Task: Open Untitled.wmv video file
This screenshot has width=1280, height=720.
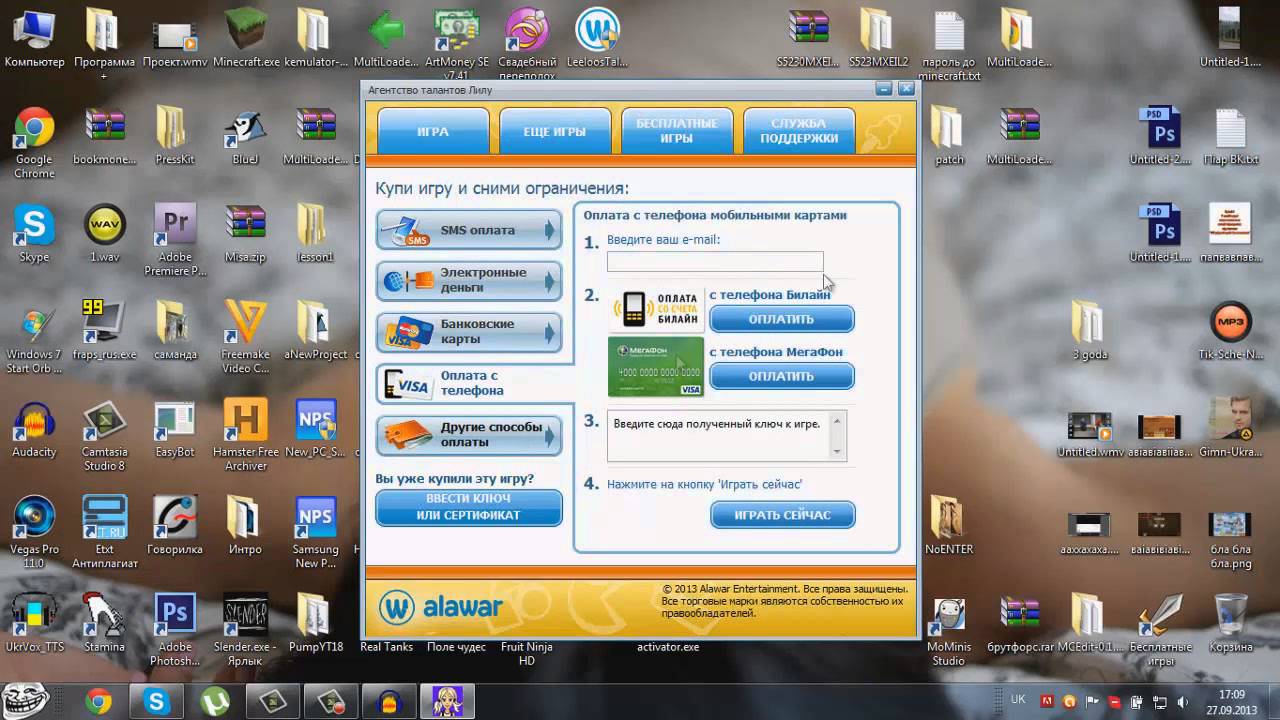Action: pyautogui.click(x=1090, y=435)
